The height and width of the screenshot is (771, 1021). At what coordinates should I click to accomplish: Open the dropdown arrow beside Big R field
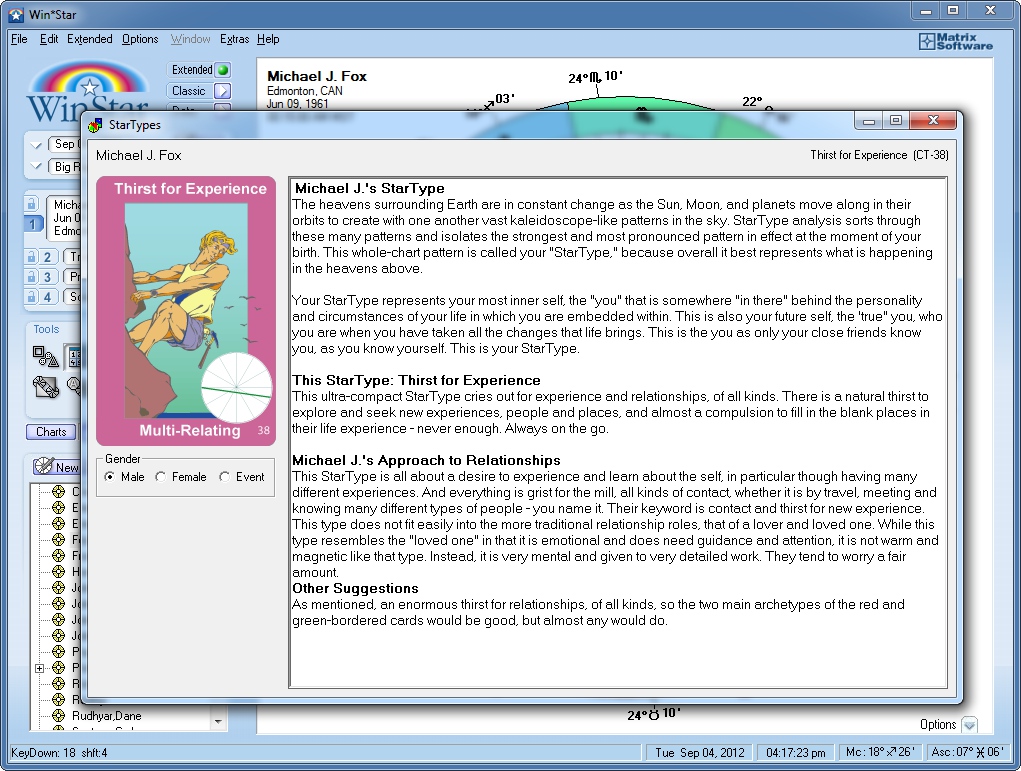(x=36, y=167)
